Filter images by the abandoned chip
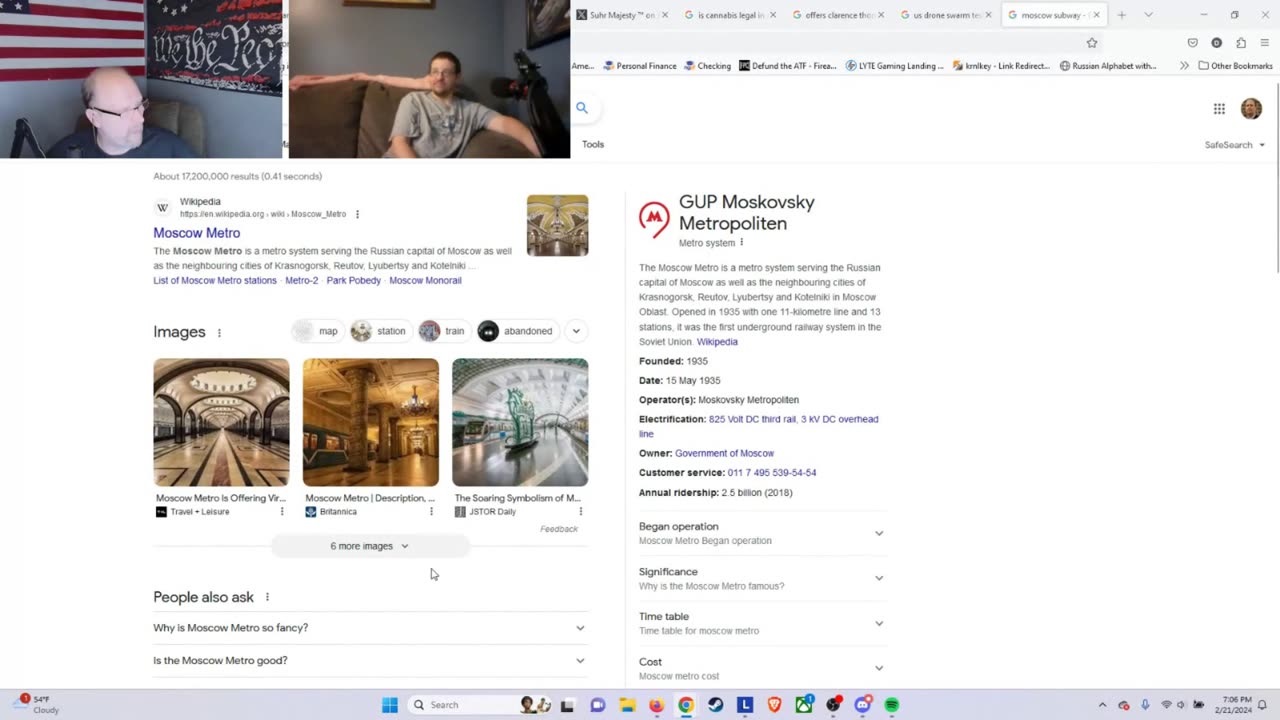This screenshot has width=1280, height=720. [x=517, y=331]
